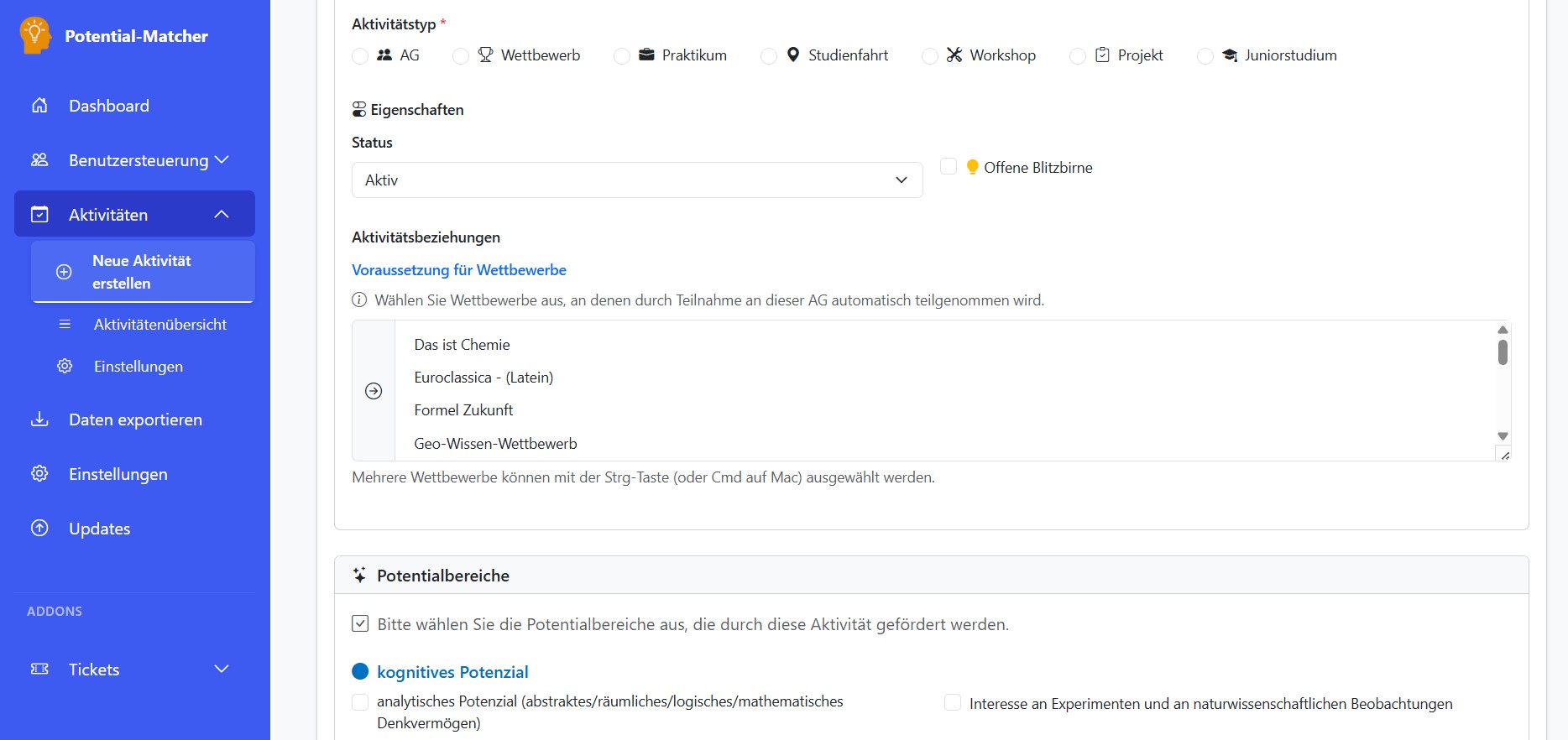
Task: Click the yellow lightbulb icon by Offene Blitzbirne
Action: 972,167
